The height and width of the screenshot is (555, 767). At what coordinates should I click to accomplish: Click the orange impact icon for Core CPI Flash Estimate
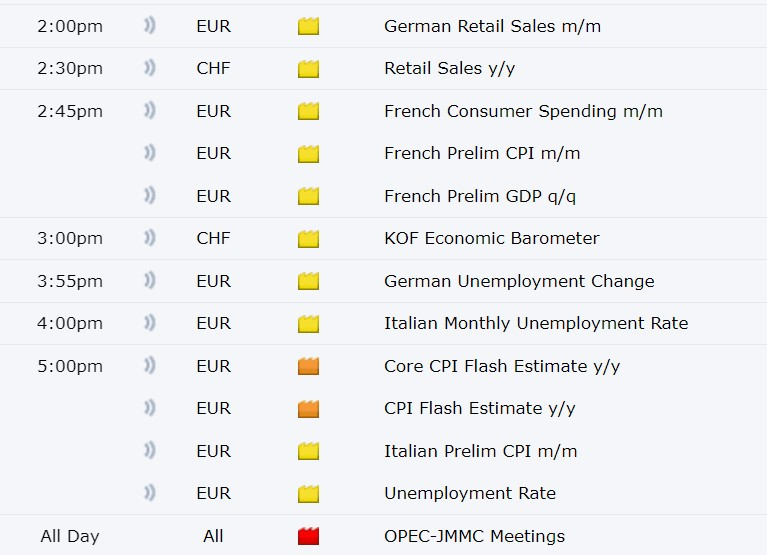pyautogui.click(x=308, y=366)
